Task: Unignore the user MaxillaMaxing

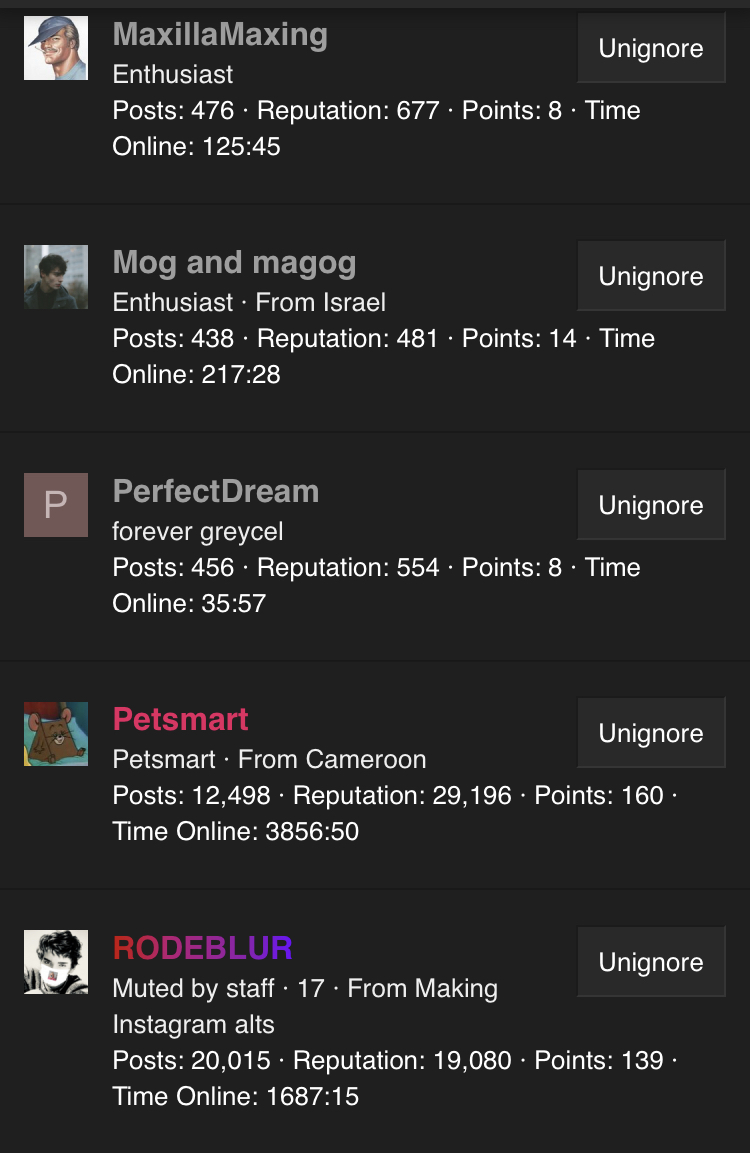Action: click(651, 48)
